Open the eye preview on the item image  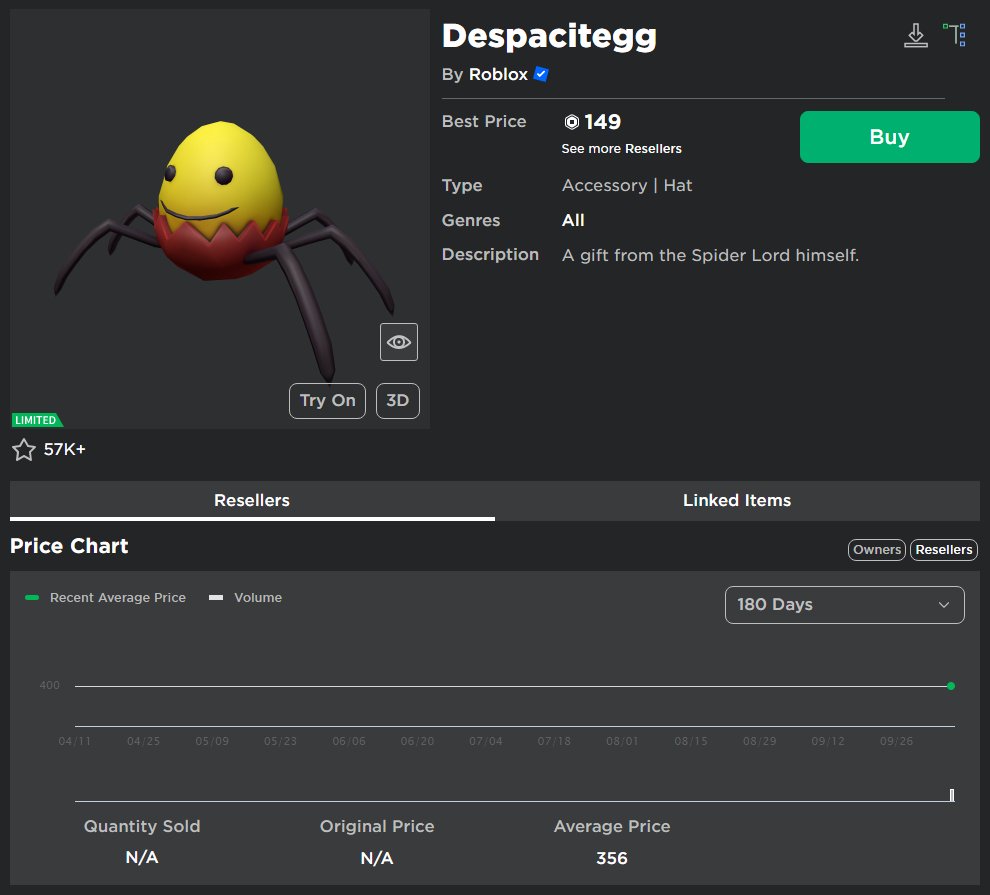398,342
